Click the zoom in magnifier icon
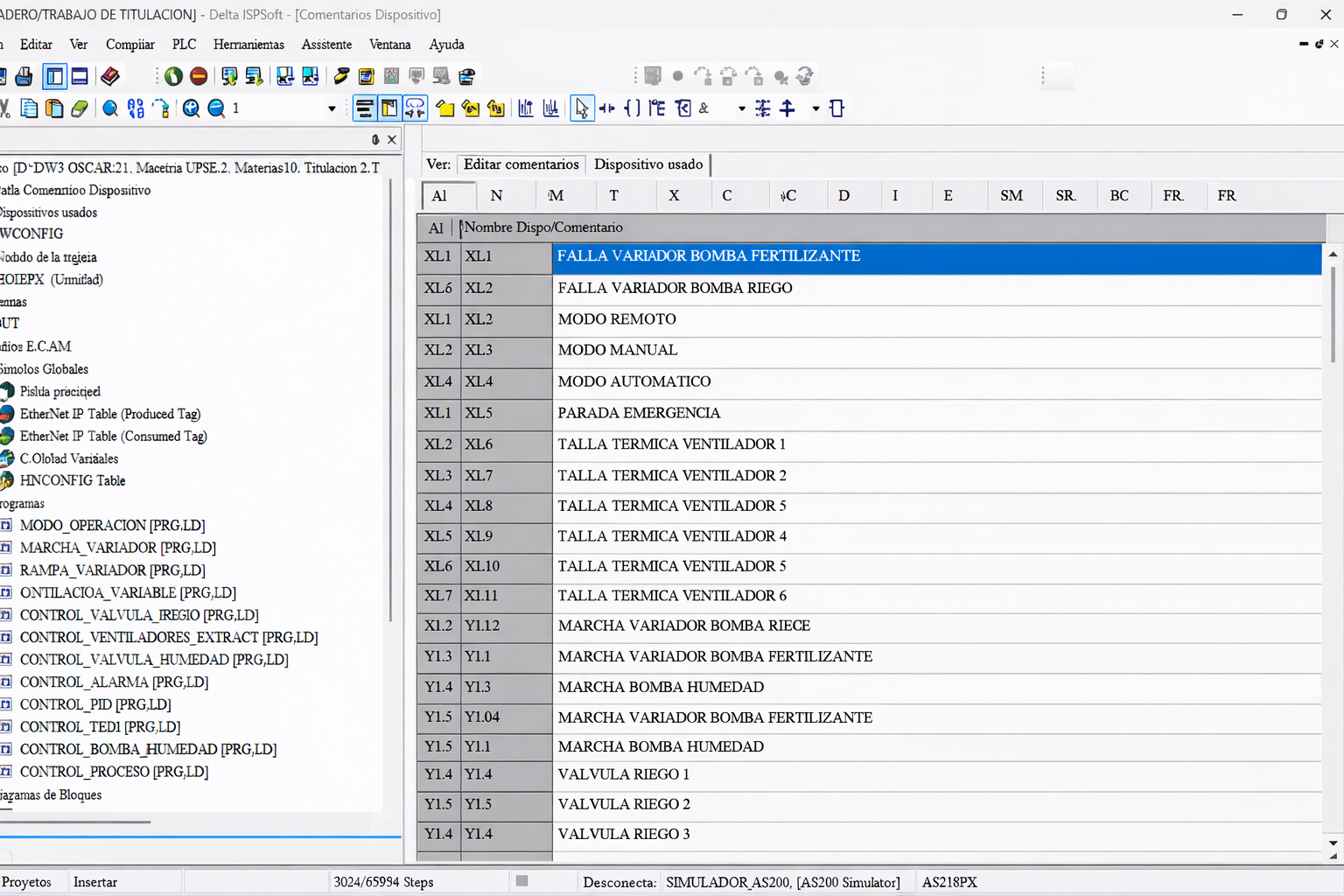Viewport: 1344px width, 896px height. (192, 108)
